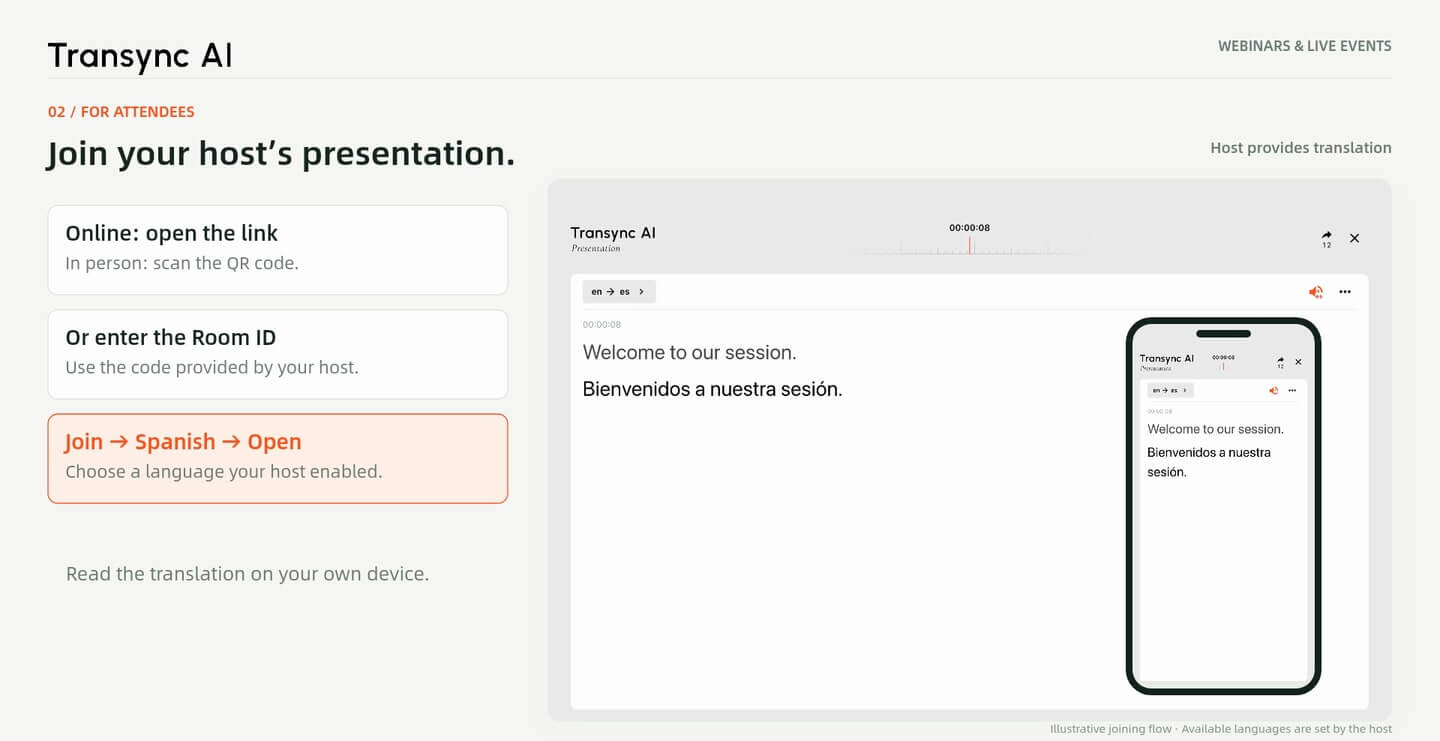Tap the speaker icon on the phone mockup
The height and width of the screenshot is (741, 1440).
click(1274, 390)
